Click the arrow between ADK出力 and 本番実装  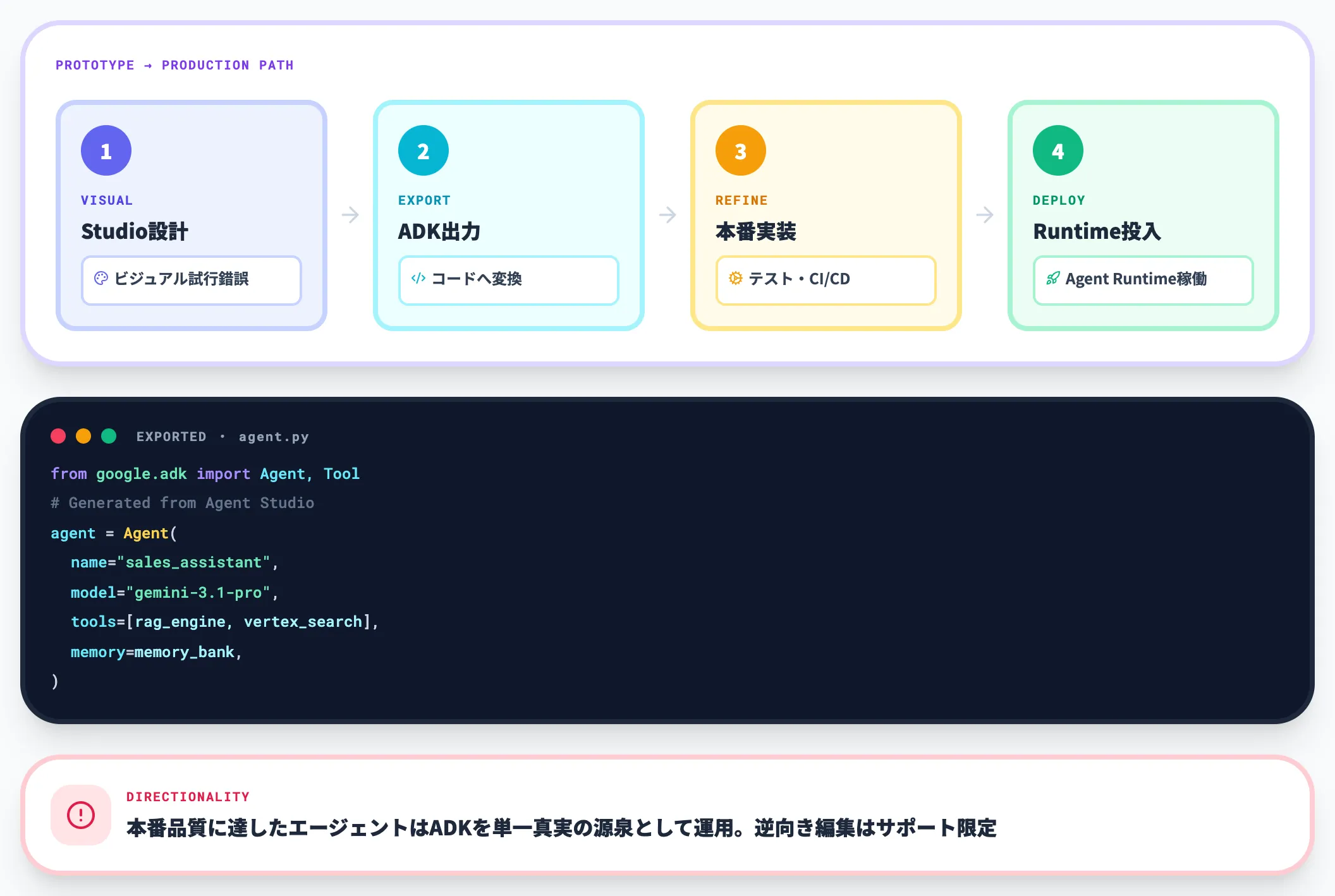[x=668, y=215]
